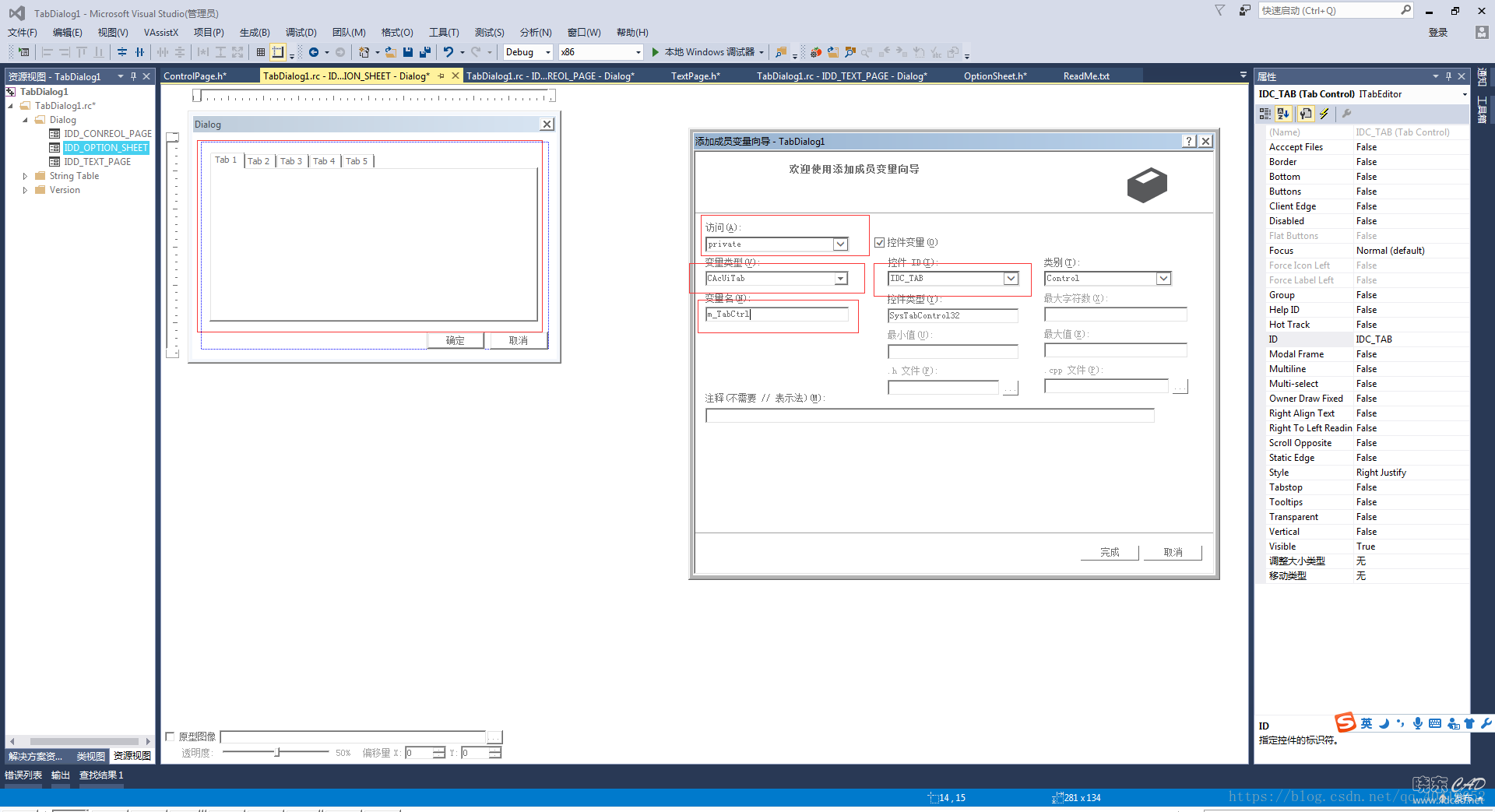Image resolution: width=1495 pixels, height=812 pixels.
Task: Click the Hot Track property value
Action: pos(1411,325)
